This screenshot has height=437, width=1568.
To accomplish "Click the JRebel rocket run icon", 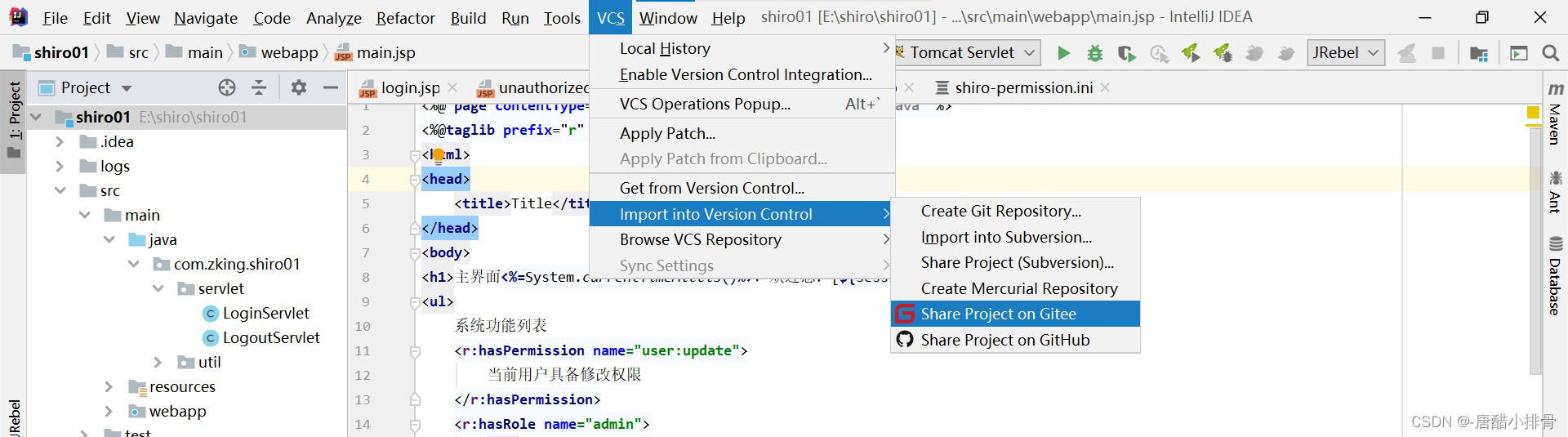I will tap(1190, 53).
